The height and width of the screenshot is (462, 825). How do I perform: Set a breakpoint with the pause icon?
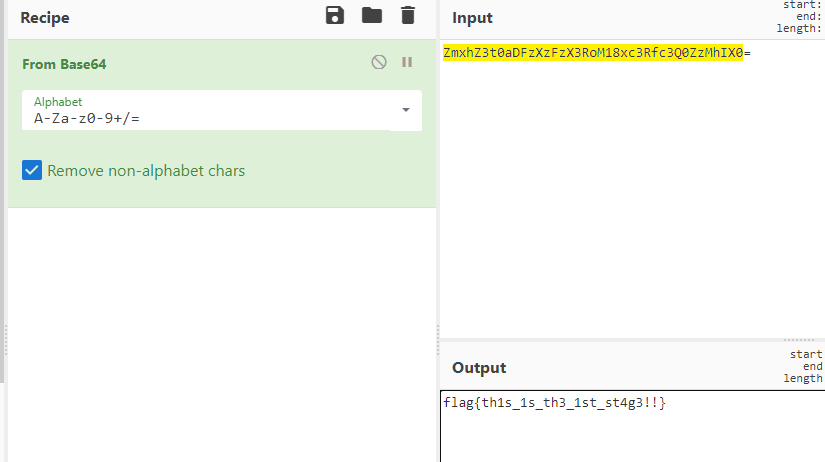click(407, 62)
